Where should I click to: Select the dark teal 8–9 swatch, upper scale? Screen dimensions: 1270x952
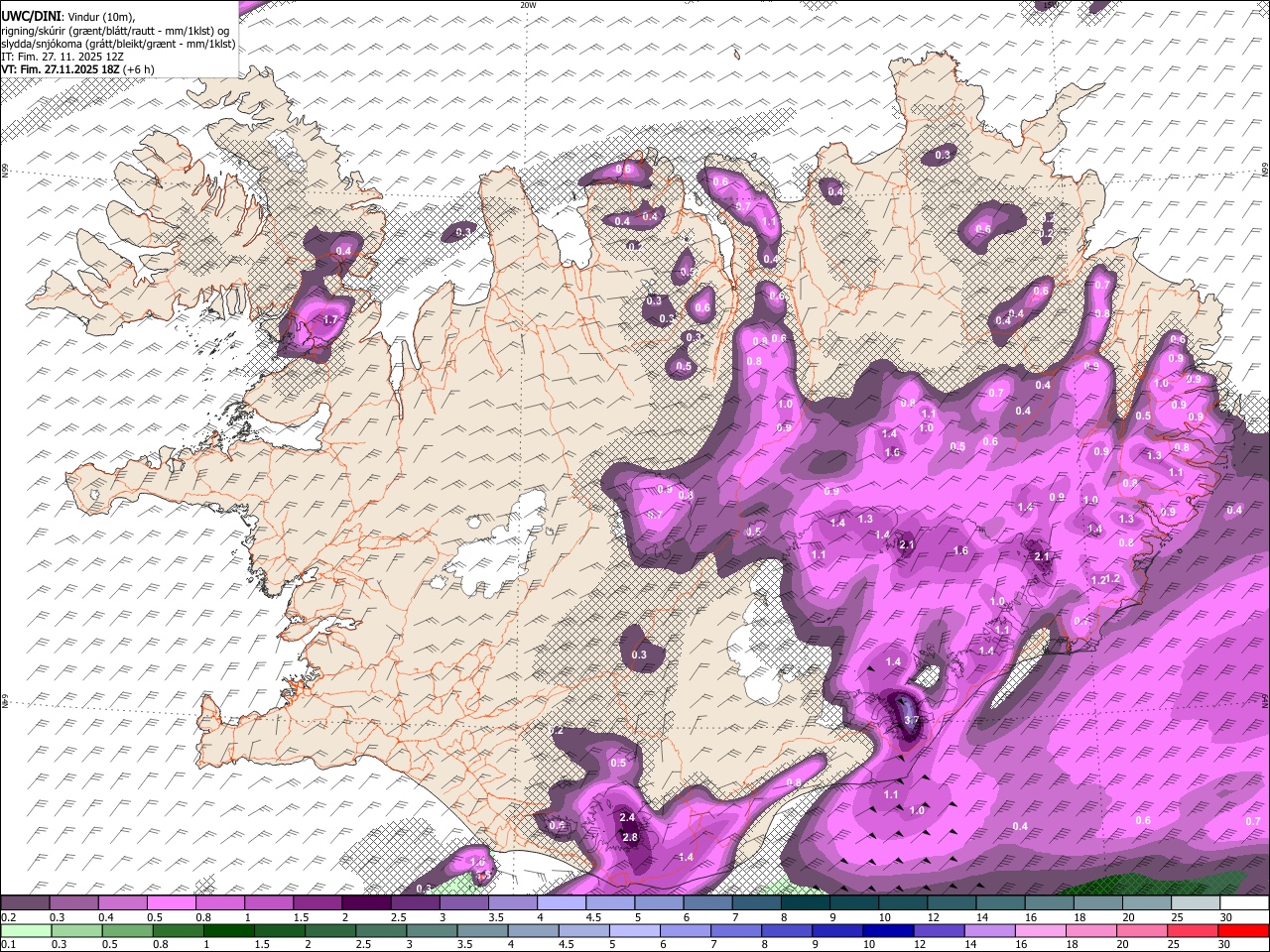[x=806, y=902]
